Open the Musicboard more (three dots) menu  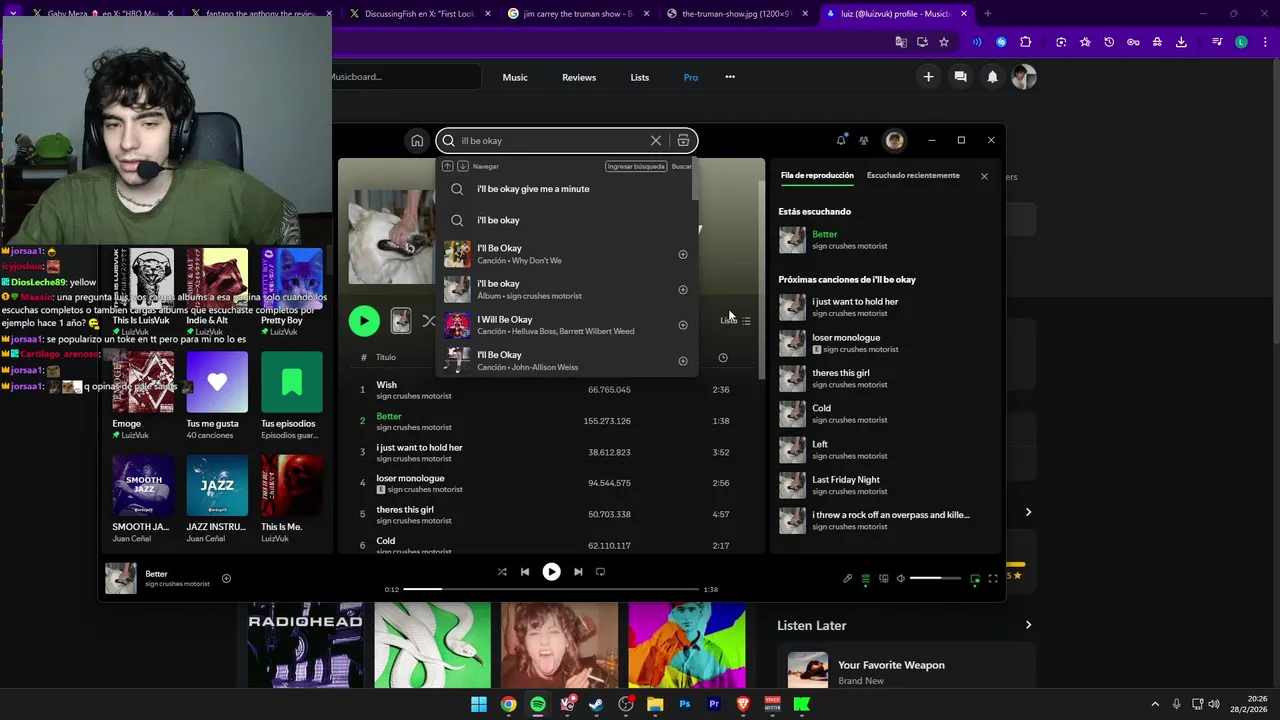[x=730, y=77]
